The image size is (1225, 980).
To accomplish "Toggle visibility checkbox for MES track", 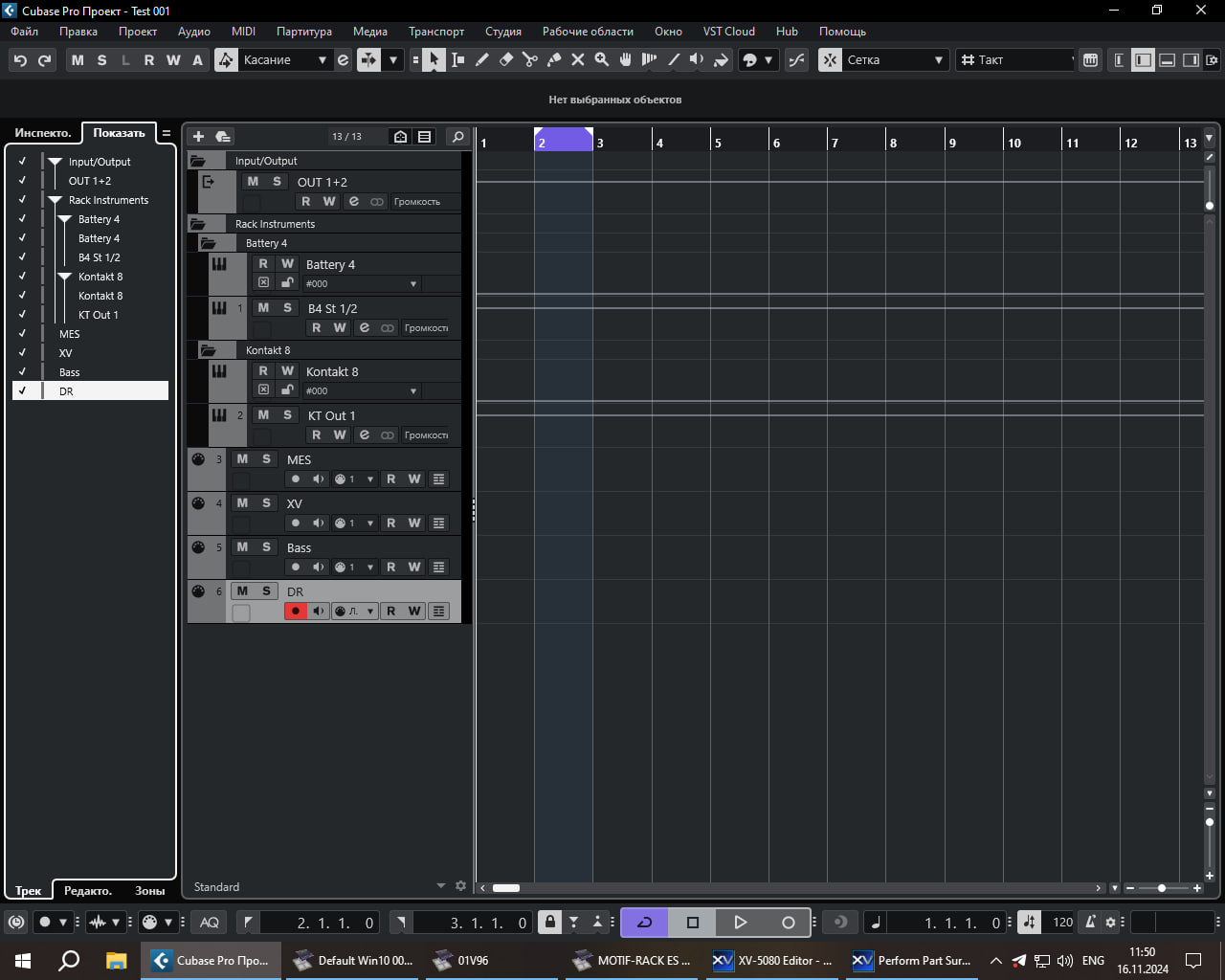I will pos(22,334).
